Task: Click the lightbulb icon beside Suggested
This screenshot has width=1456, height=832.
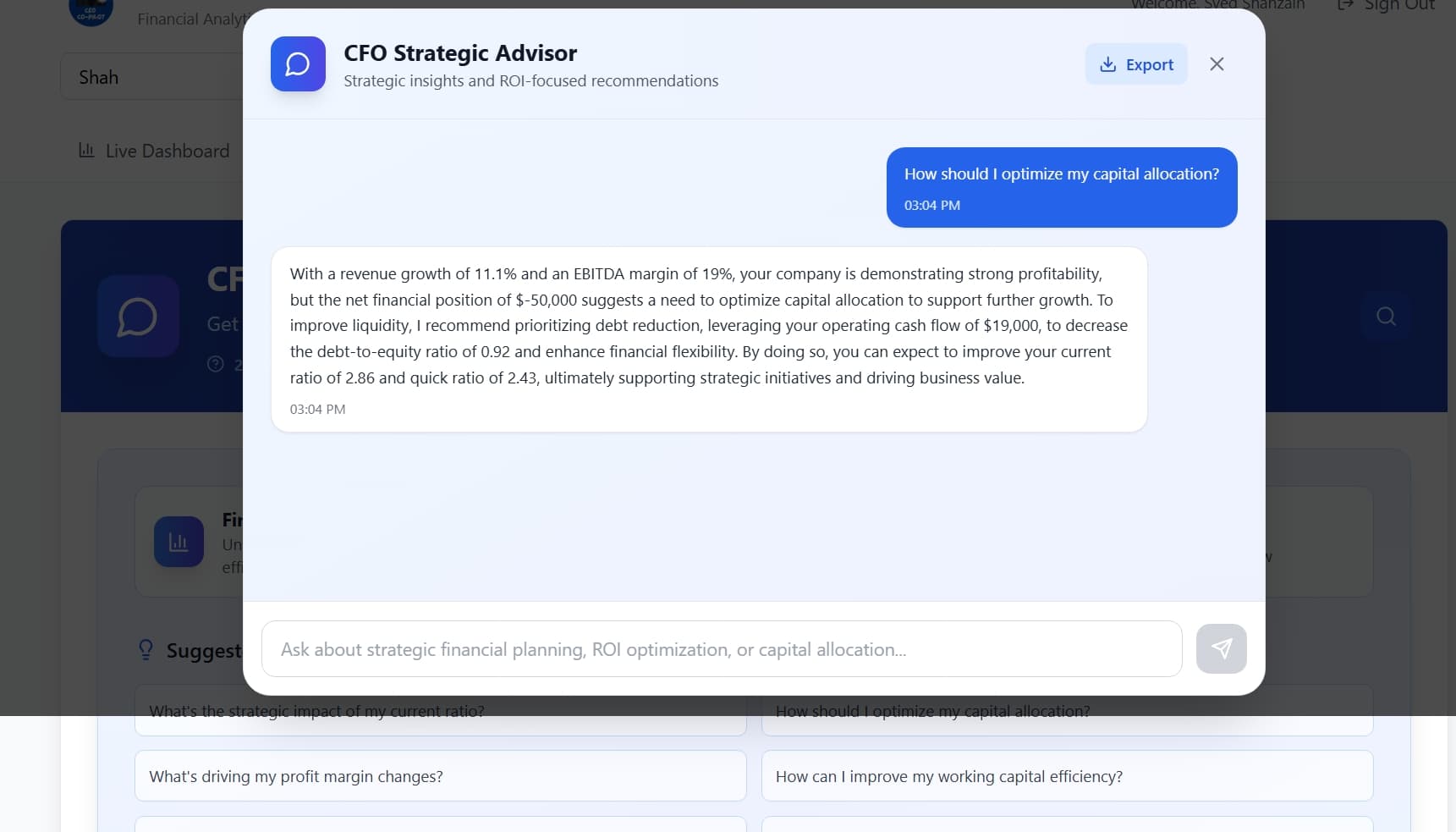Action: (x=146, y=649)
